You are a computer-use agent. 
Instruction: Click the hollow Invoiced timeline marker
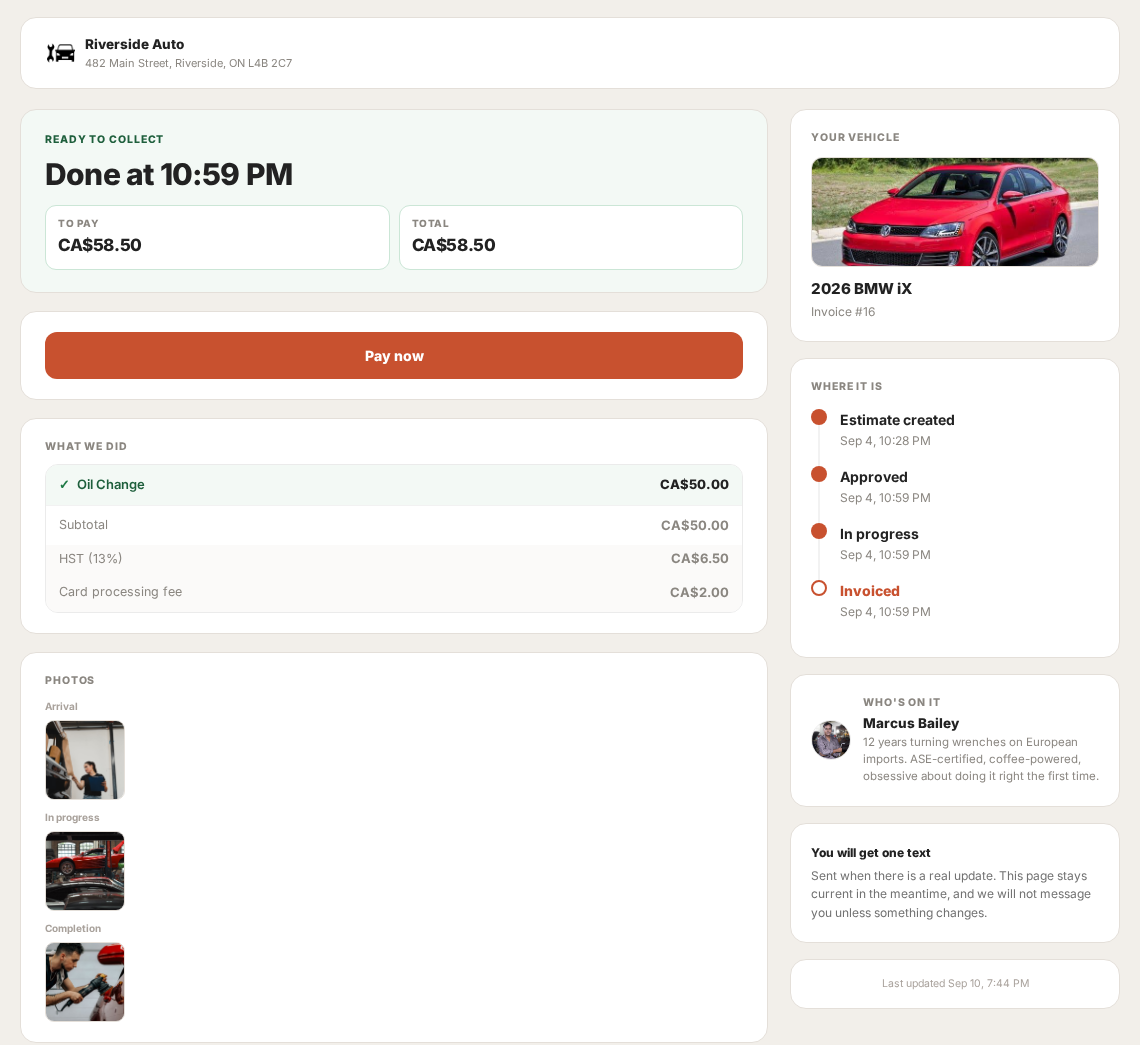click(x=819, y=588)
